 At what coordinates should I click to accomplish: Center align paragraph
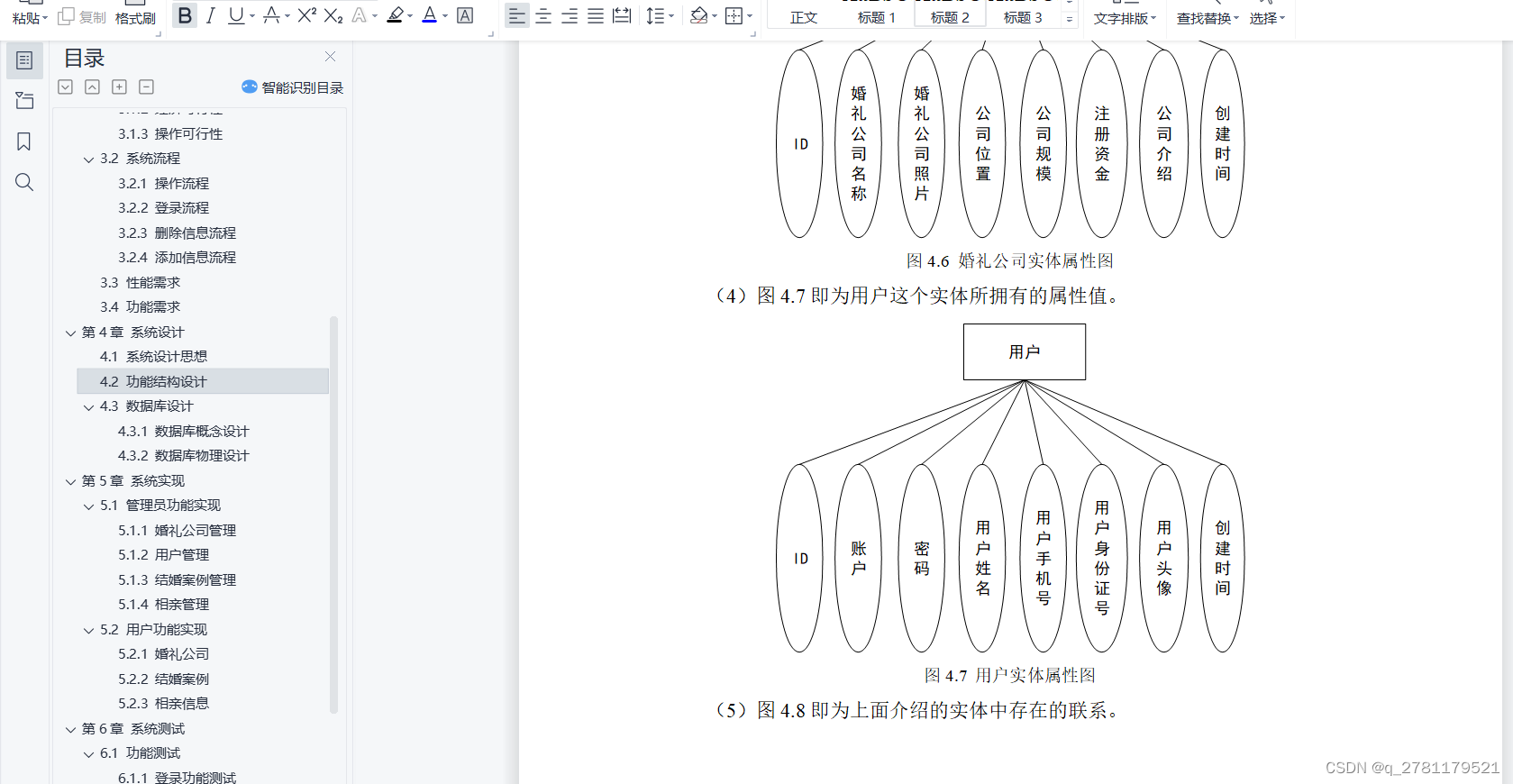click(543, 15)
